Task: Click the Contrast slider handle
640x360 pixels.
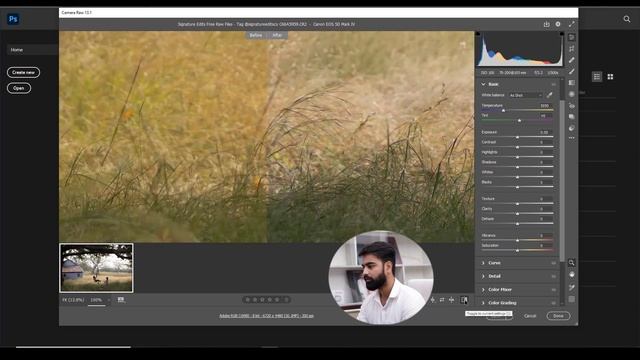Action: point(518,147)
